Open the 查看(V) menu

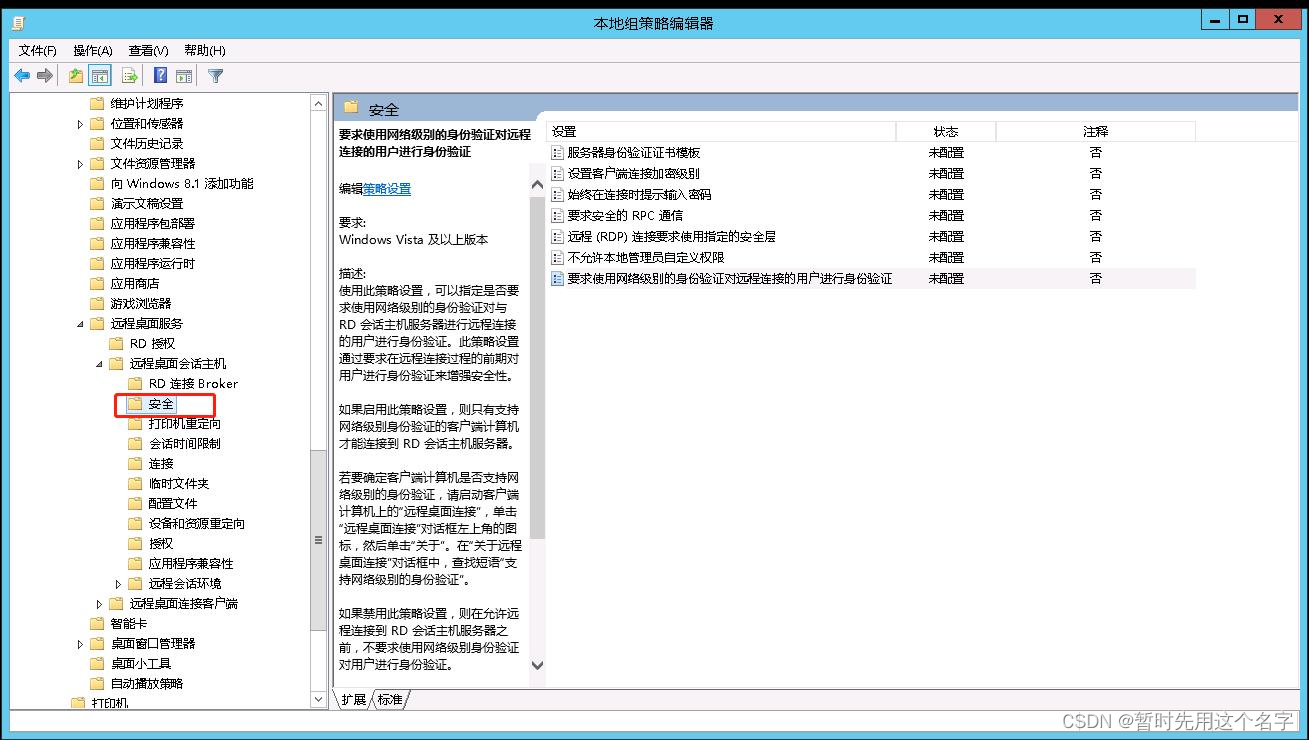click(x=146, y=49)
